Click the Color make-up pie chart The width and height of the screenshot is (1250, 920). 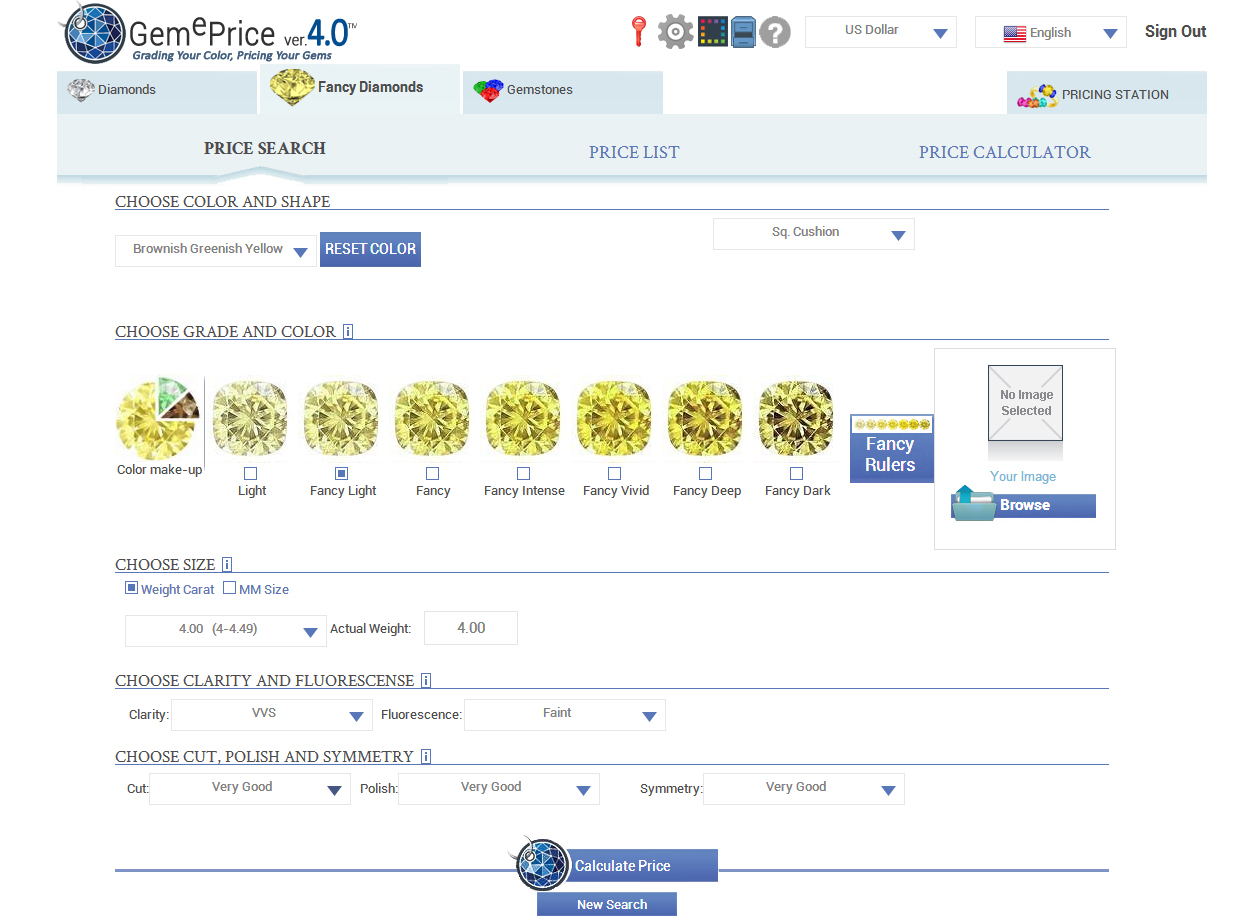coord(158,419)
